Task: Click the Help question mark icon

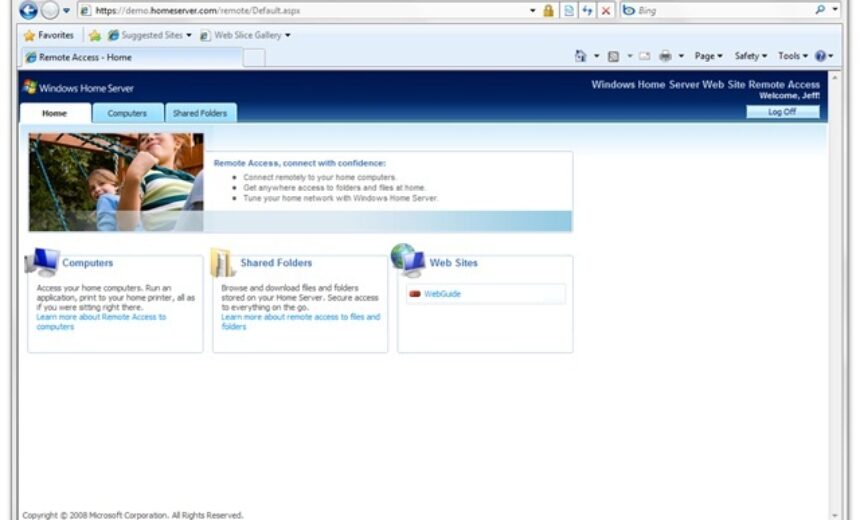Action: 821,56
